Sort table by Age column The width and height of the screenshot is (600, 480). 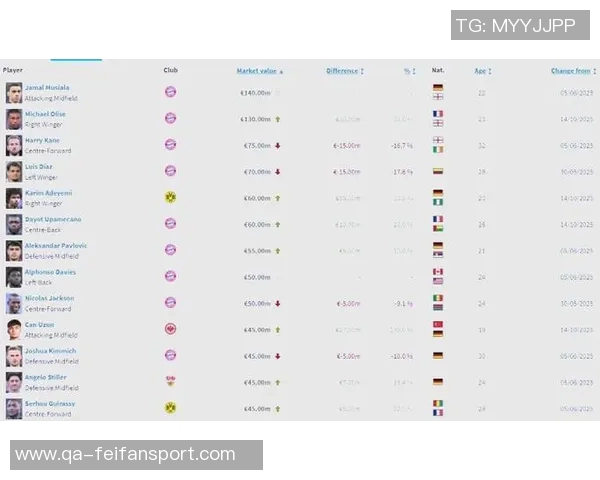(481, 71)
